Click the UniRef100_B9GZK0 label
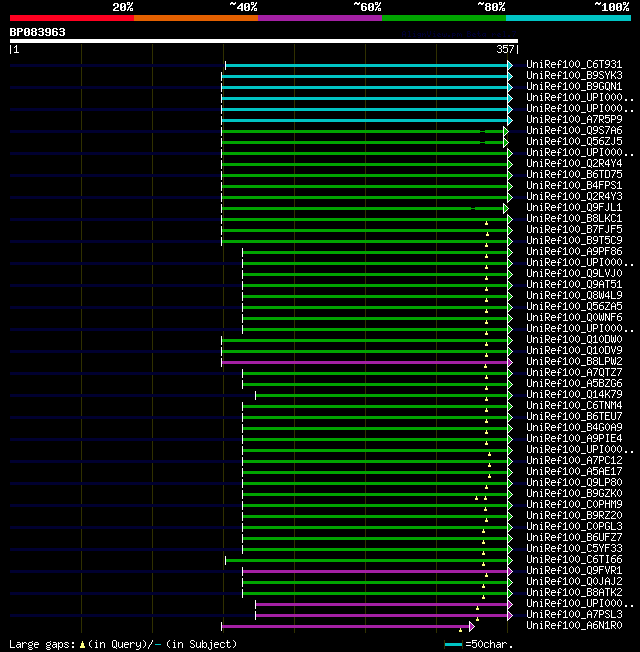Viewport: 640px width, 652px height. tap(574, 494)
